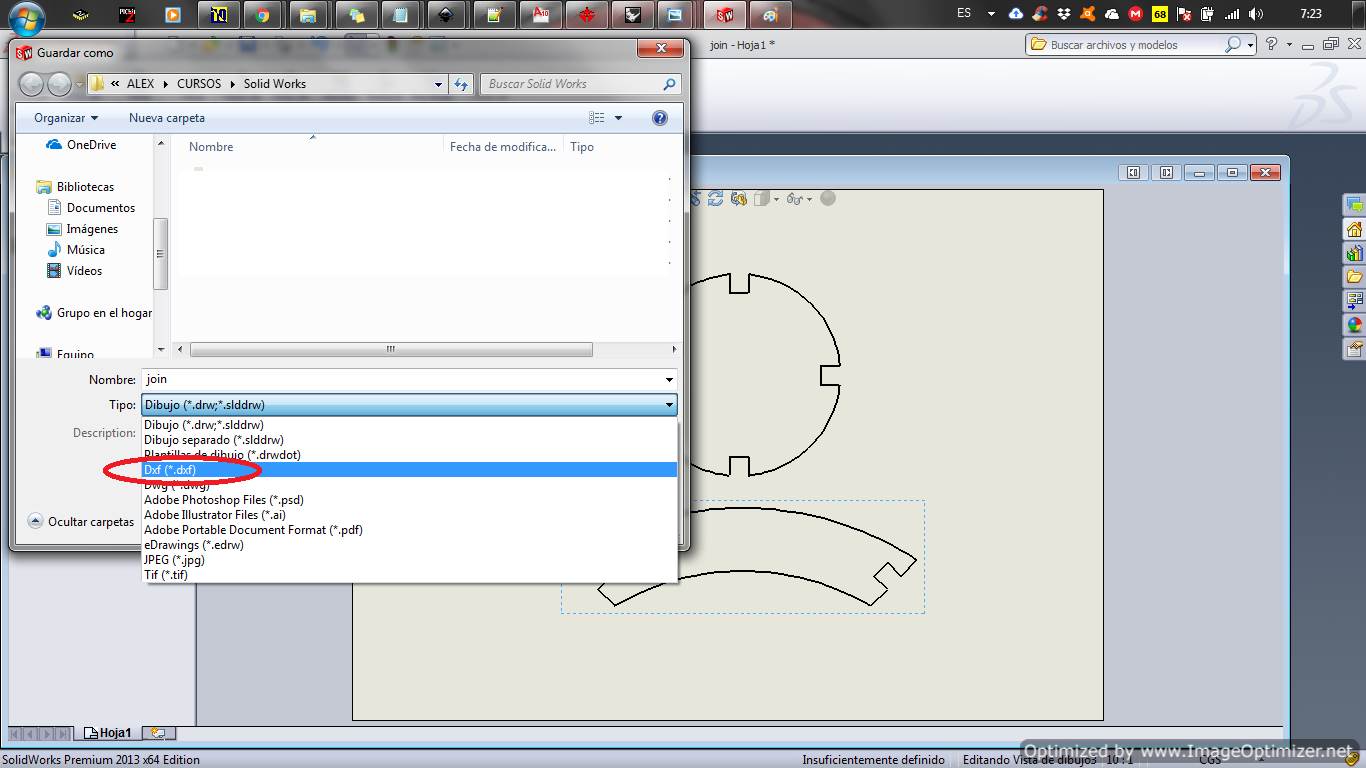This screenshot has height=768, width=1366.
Task: Sort by the Nombre column header
Action: coord(211,147)
